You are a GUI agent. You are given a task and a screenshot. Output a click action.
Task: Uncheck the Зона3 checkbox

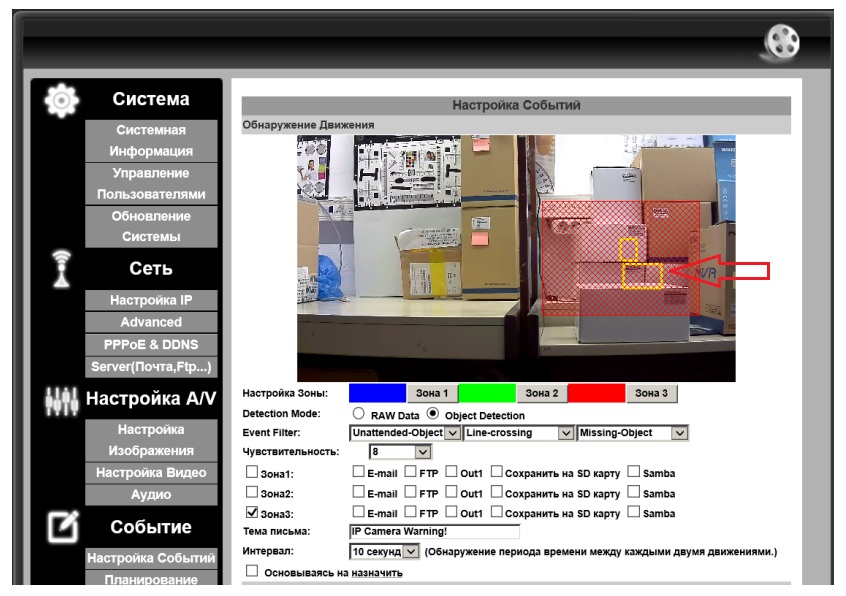(x=252, y=512)
